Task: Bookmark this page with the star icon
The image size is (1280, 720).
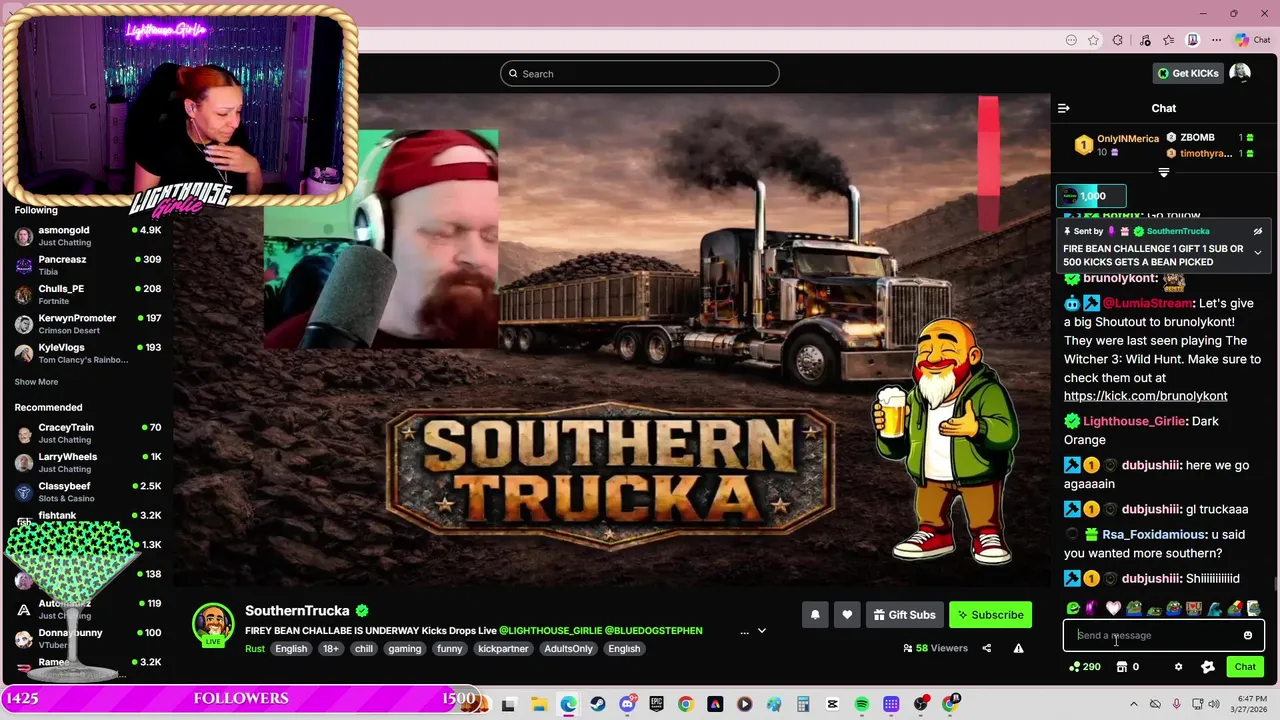Action: [x=1093, y=40]
